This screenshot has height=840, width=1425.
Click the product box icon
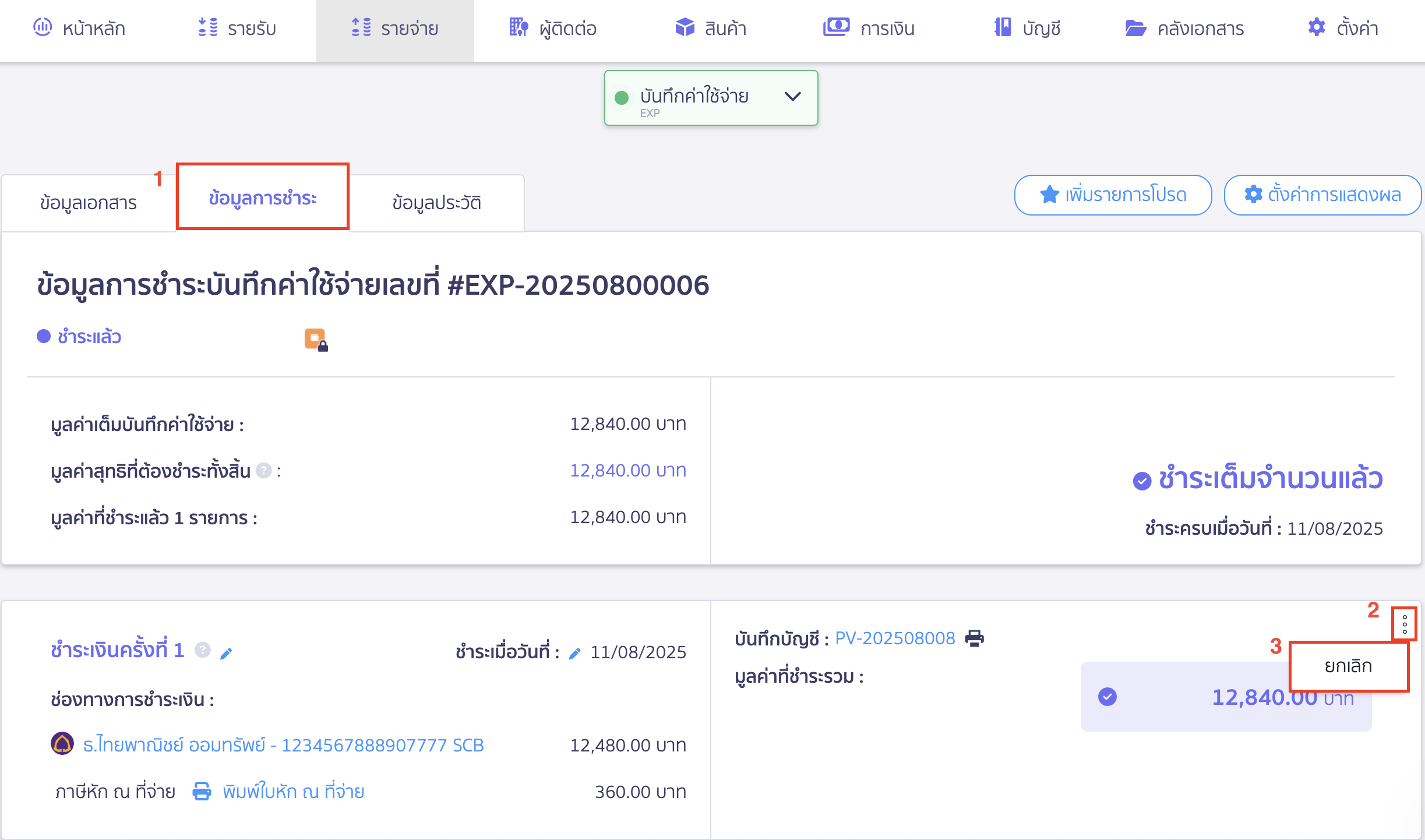click(685, 27)
